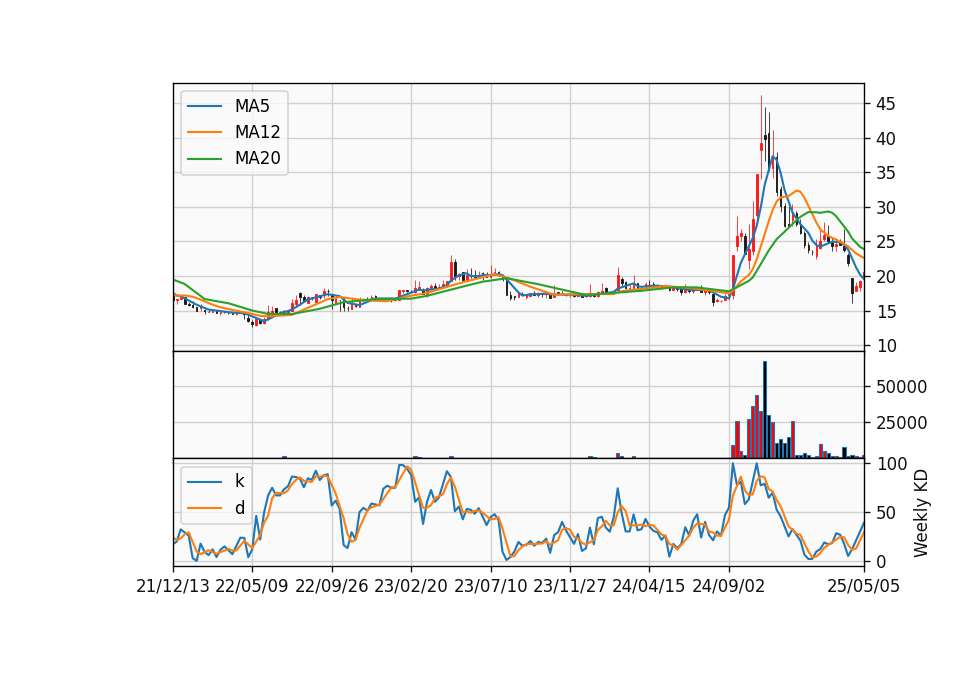The height and width of the screenshot is (690, 960).
Task: Click the tallest volume bar in volume panel
Action: [765, 410]
